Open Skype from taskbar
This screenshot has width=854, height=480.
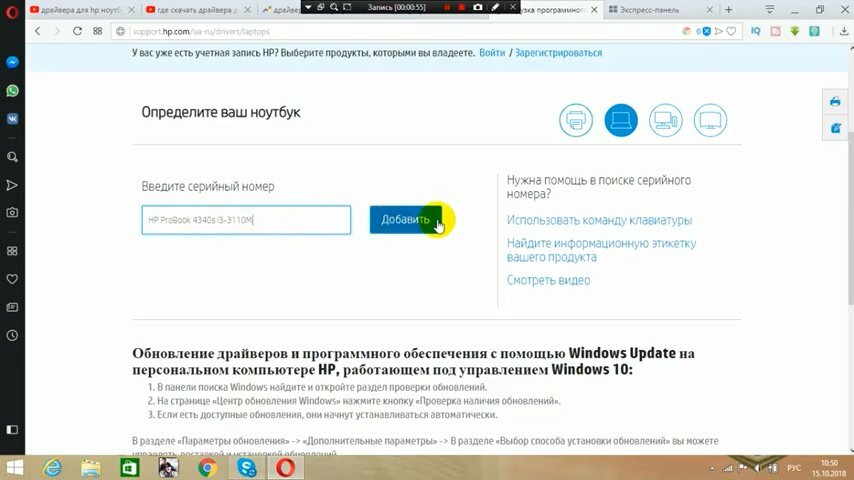pos(246,467)
